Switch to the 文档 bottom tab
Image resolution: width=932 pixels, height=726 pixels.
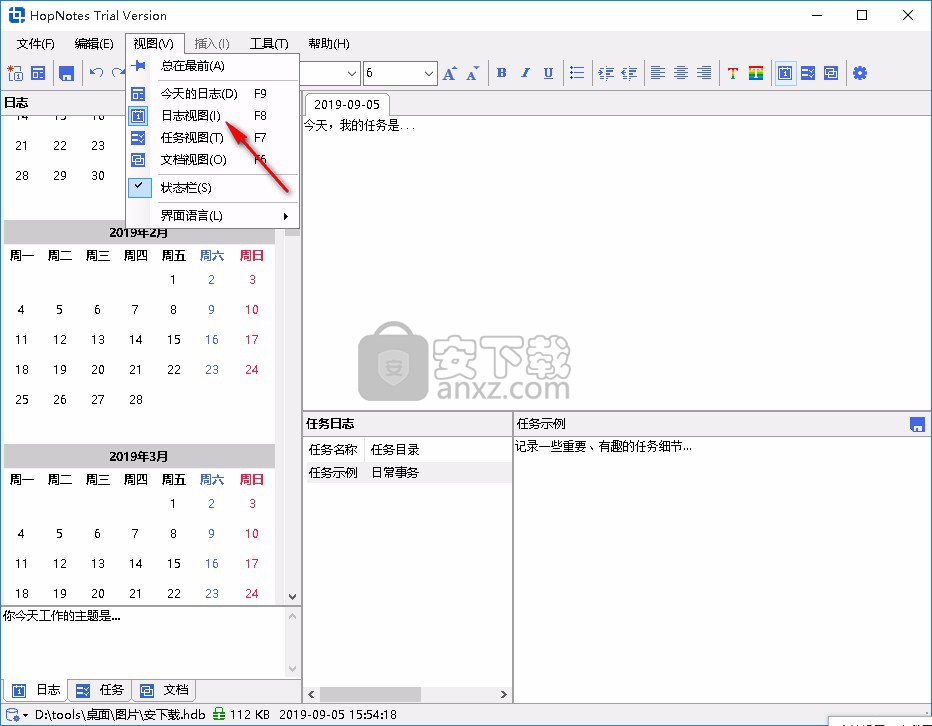(x=164, y=690)
